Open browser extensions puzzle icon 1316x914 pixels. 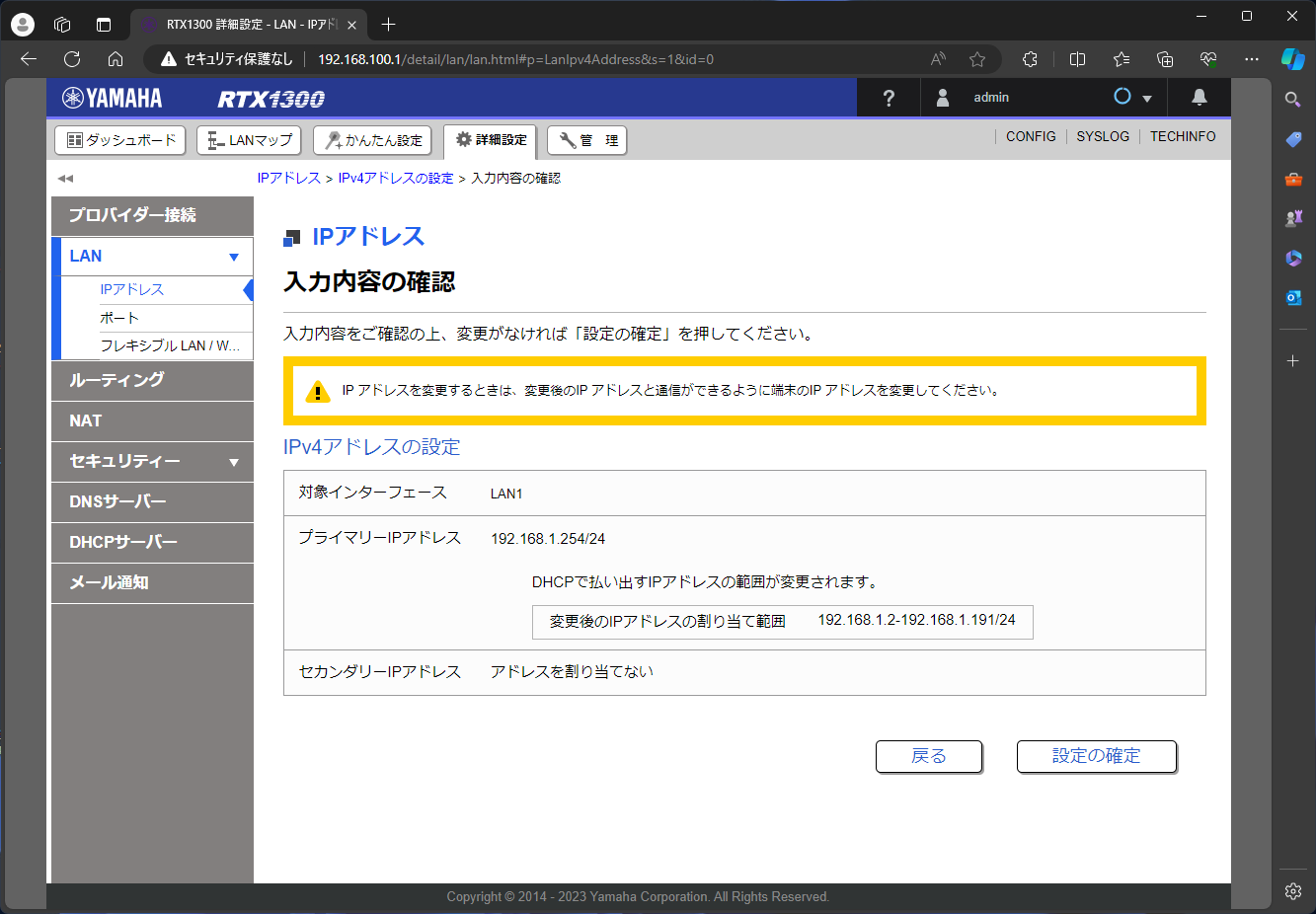pos(1030,59)
